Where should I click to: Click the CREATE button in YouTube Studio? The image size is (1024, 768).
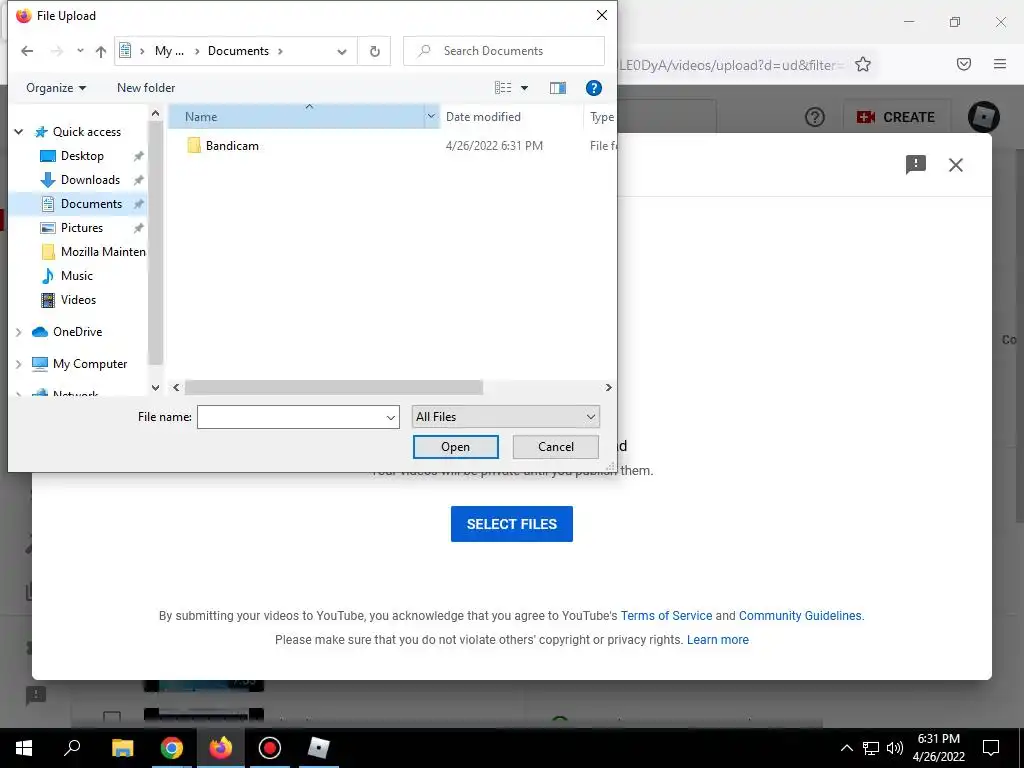pyautogui.click(x=896, y=117)
